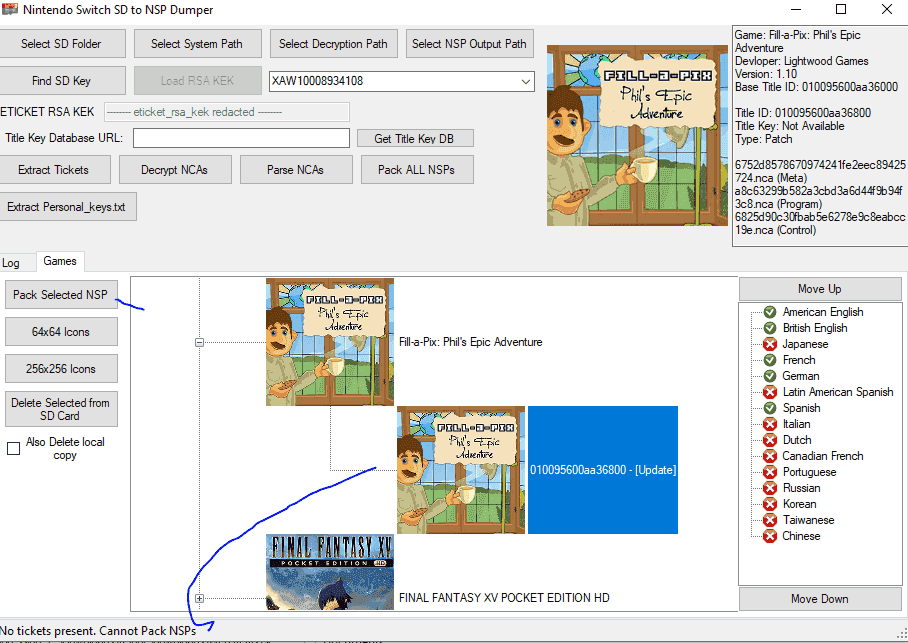Click the Latin American Spanish red cross icon
The image size is (908, 643).
click(x=770, y=392)
